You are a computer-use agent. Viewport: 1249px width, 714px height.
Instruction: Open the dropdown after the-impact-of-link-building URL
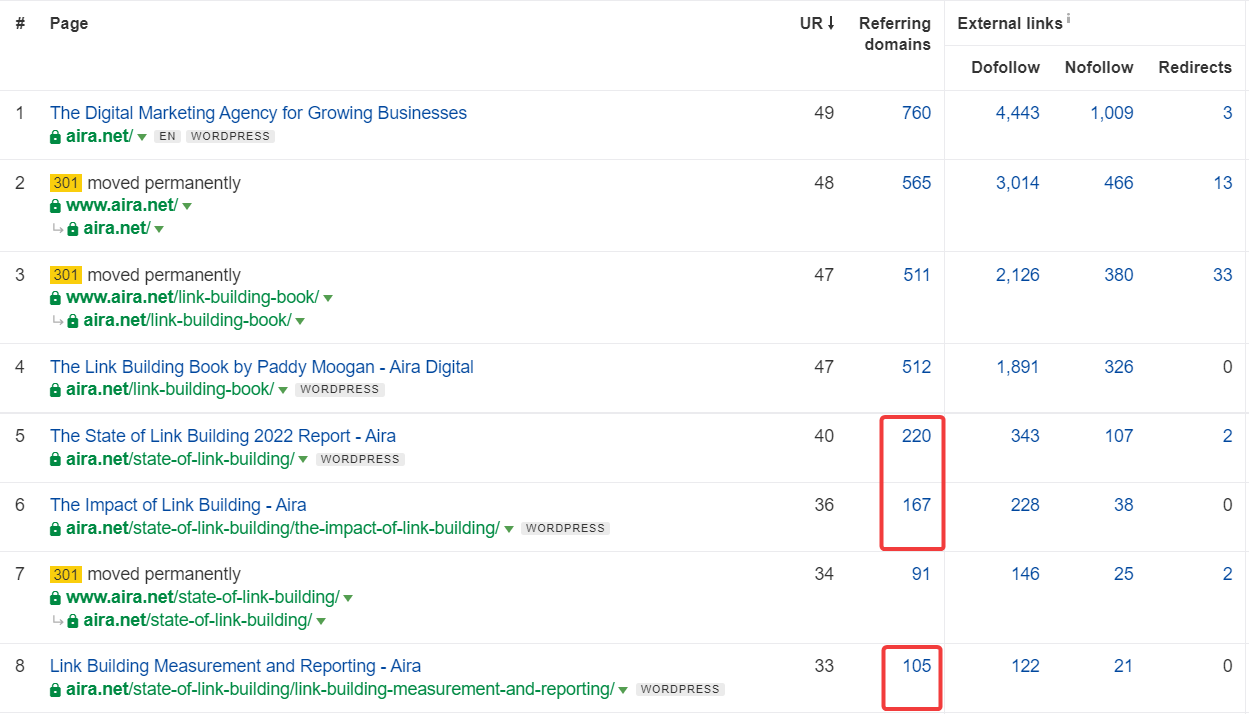click(509, 529)
